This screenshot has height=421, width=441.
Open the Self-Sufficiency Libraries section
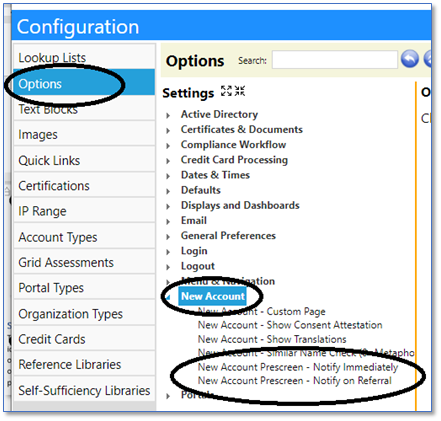(x=84, y=390)
